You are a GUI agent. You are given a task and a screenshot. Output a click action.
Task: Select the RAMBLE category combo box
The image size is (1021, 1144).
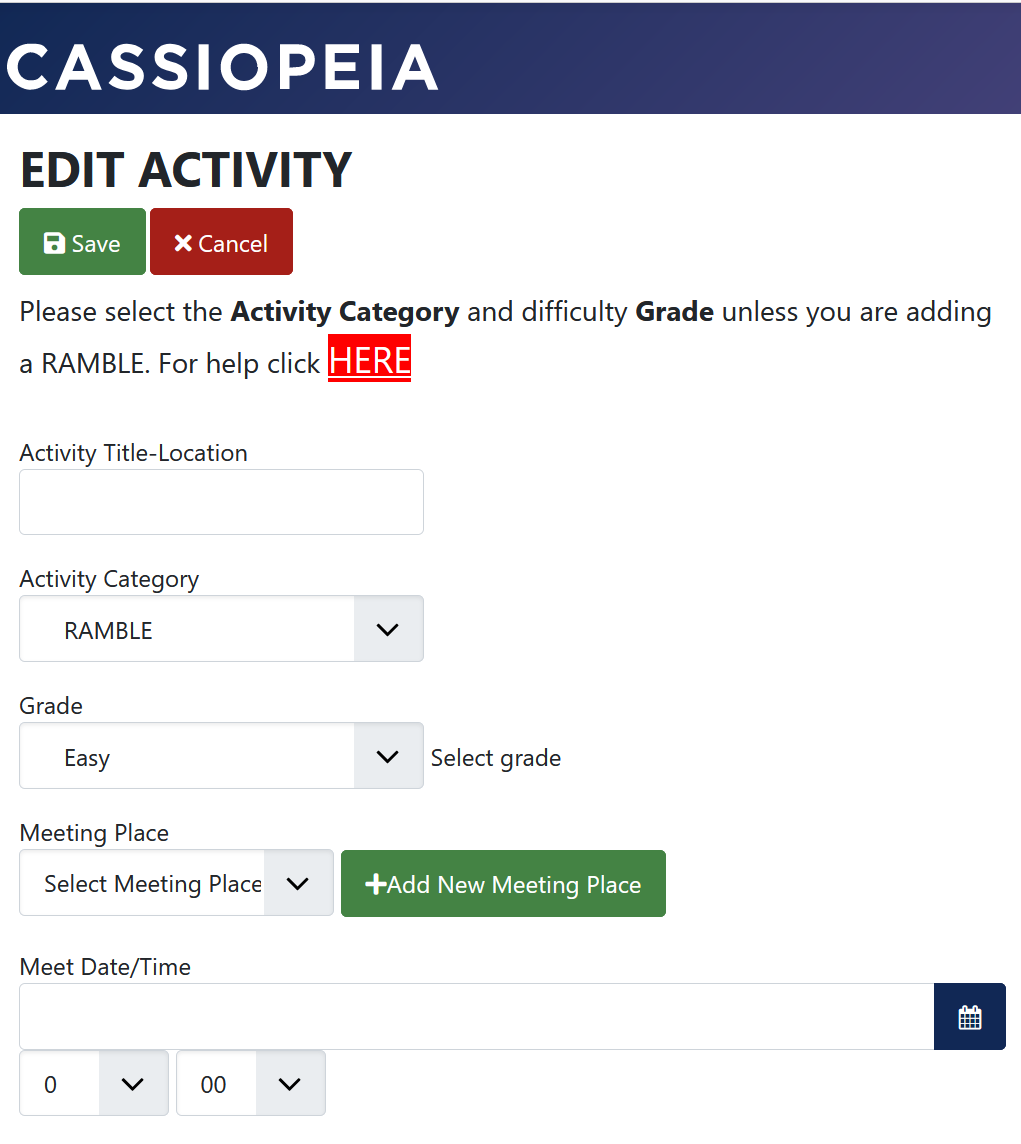(x=187, y=629)
